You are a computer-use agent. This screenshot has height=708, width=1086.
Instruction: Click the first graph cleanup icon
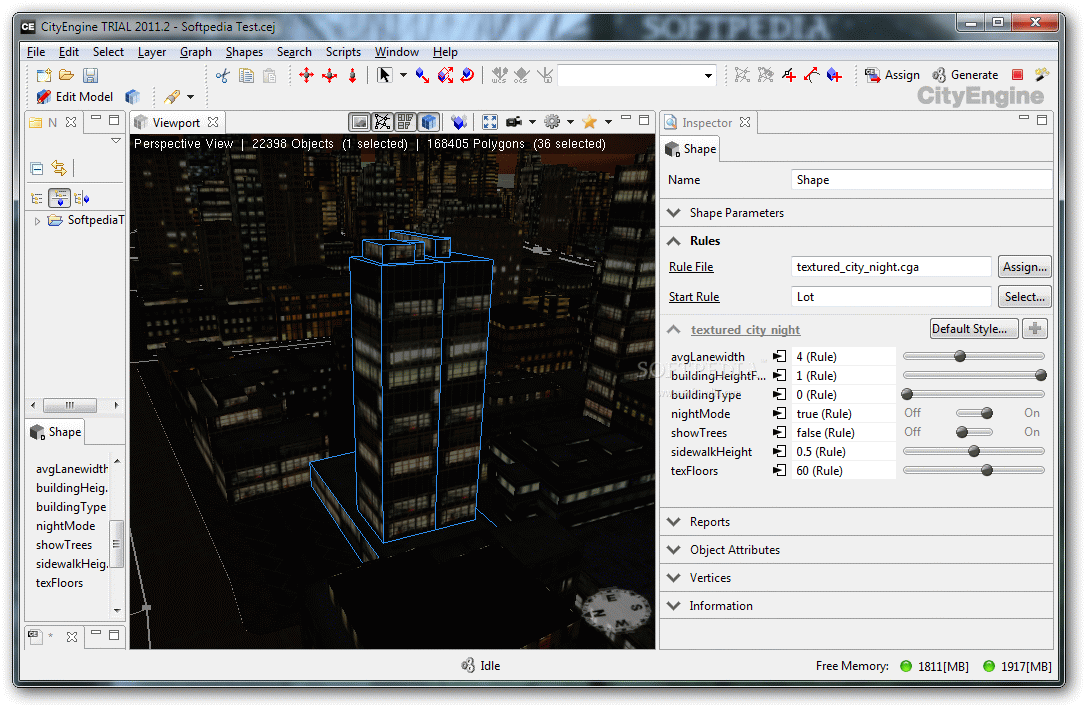pos(742,75)
